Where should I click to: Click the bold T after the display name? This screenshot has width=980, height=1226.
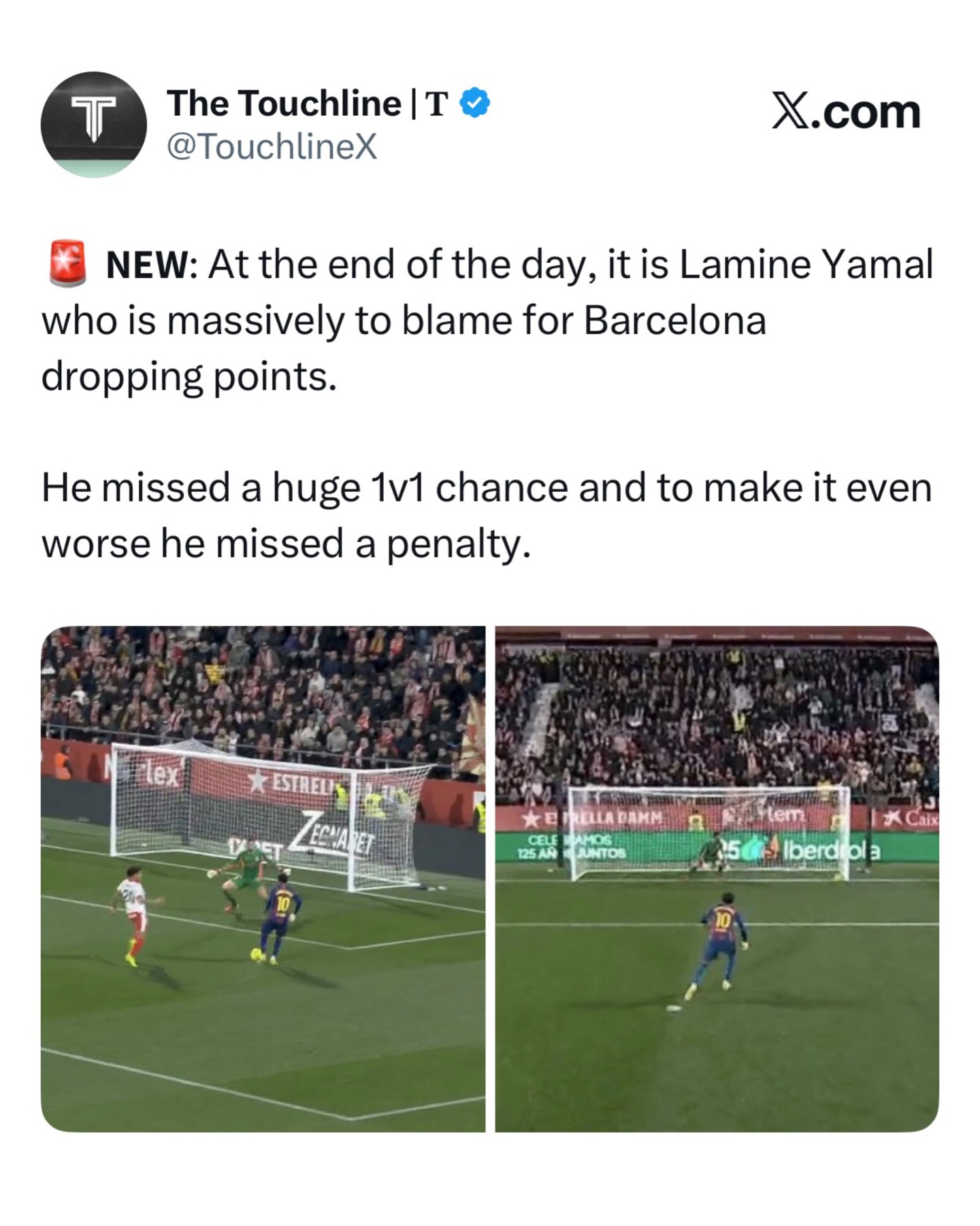click(436, 104)
